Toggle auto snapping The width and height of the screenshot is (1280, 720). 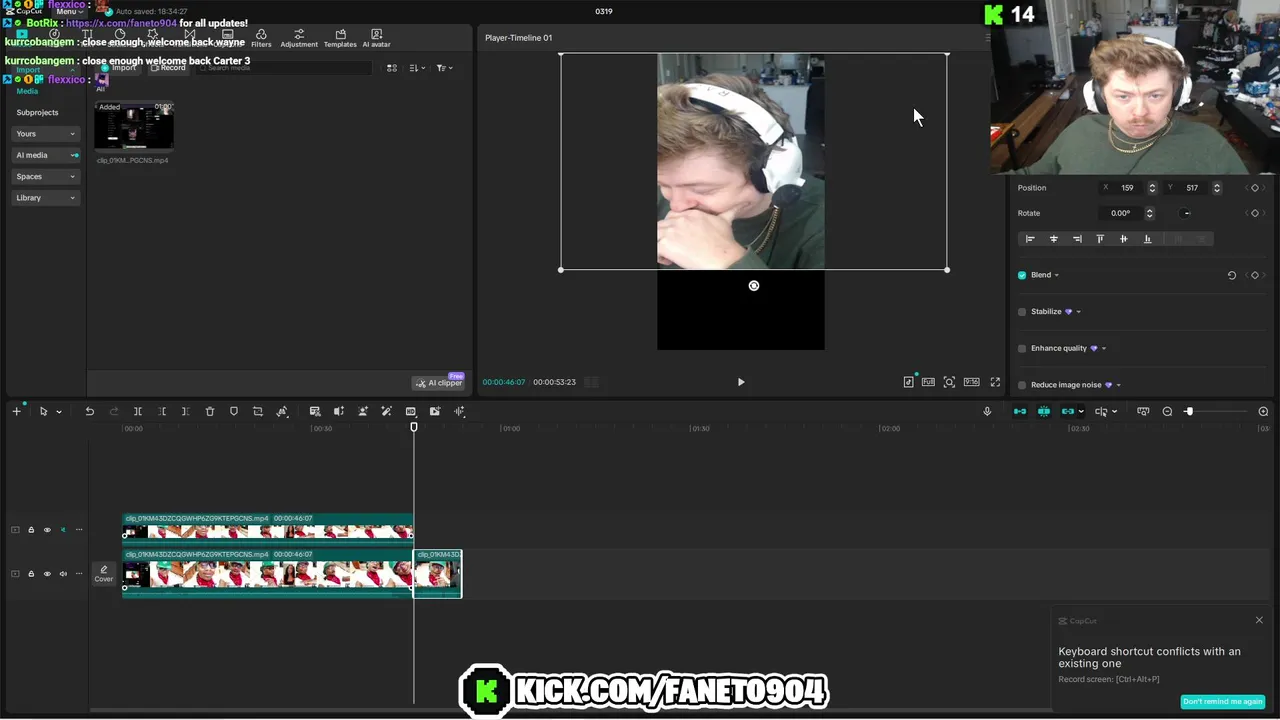[1044, 411]
